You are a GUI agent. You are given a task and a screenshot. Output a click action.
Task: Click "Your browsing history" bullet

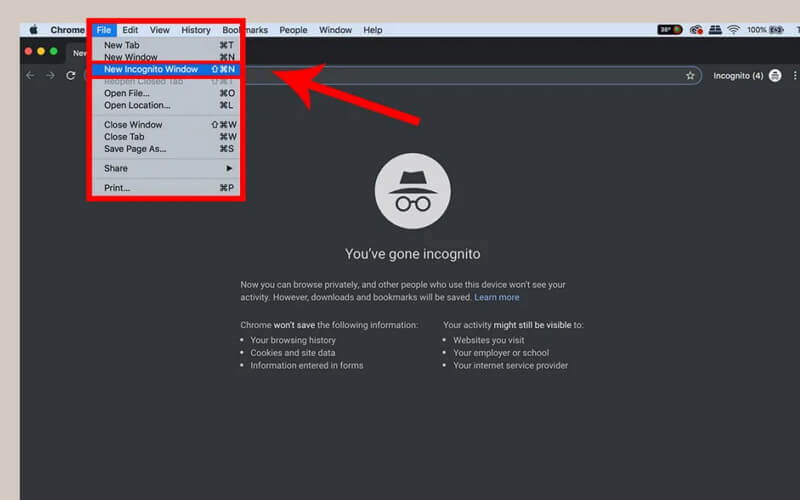click(x=293, y=340)
